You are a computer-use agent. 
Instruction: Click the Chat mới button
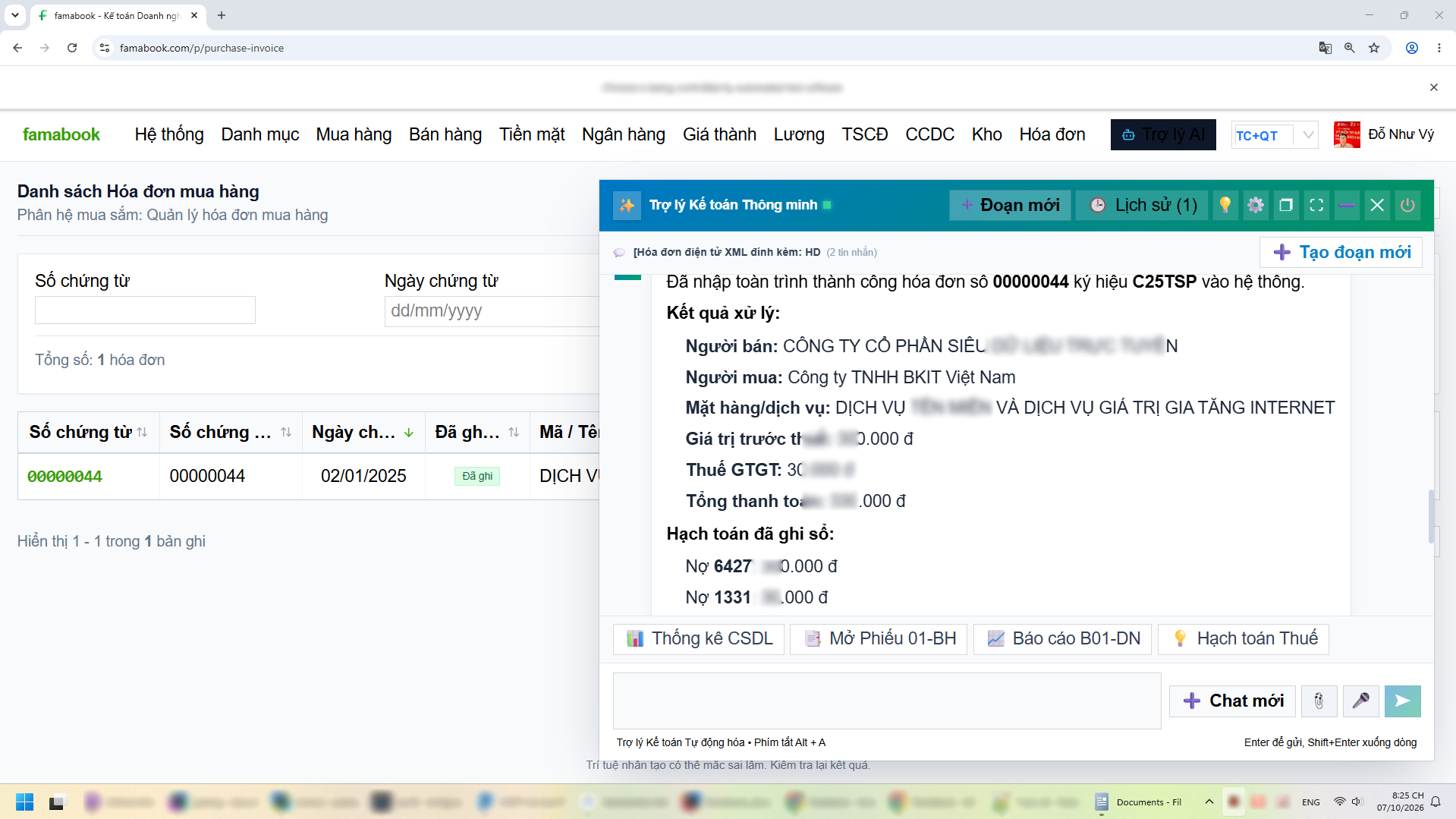click(x=1232, y=701)
